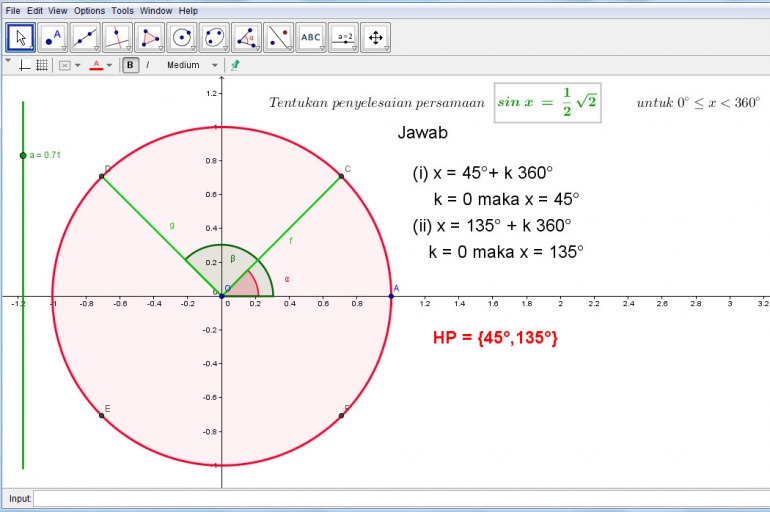The width and height of the screenshot is (770, 512).
Task: Select the Perpendicular Line tool
Action: (117, 37)
